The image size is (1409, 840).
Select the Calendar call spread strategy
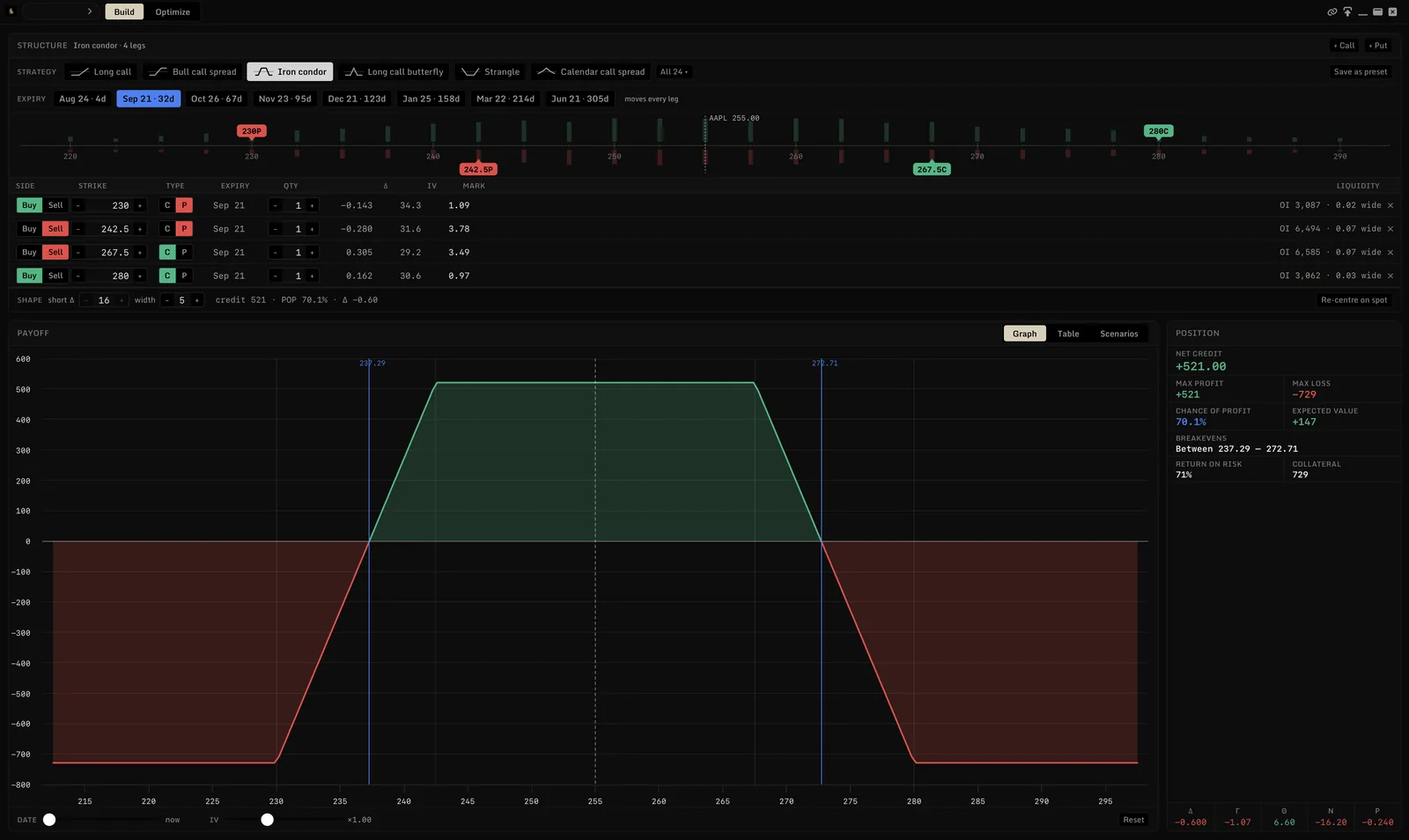pos(591,72)
